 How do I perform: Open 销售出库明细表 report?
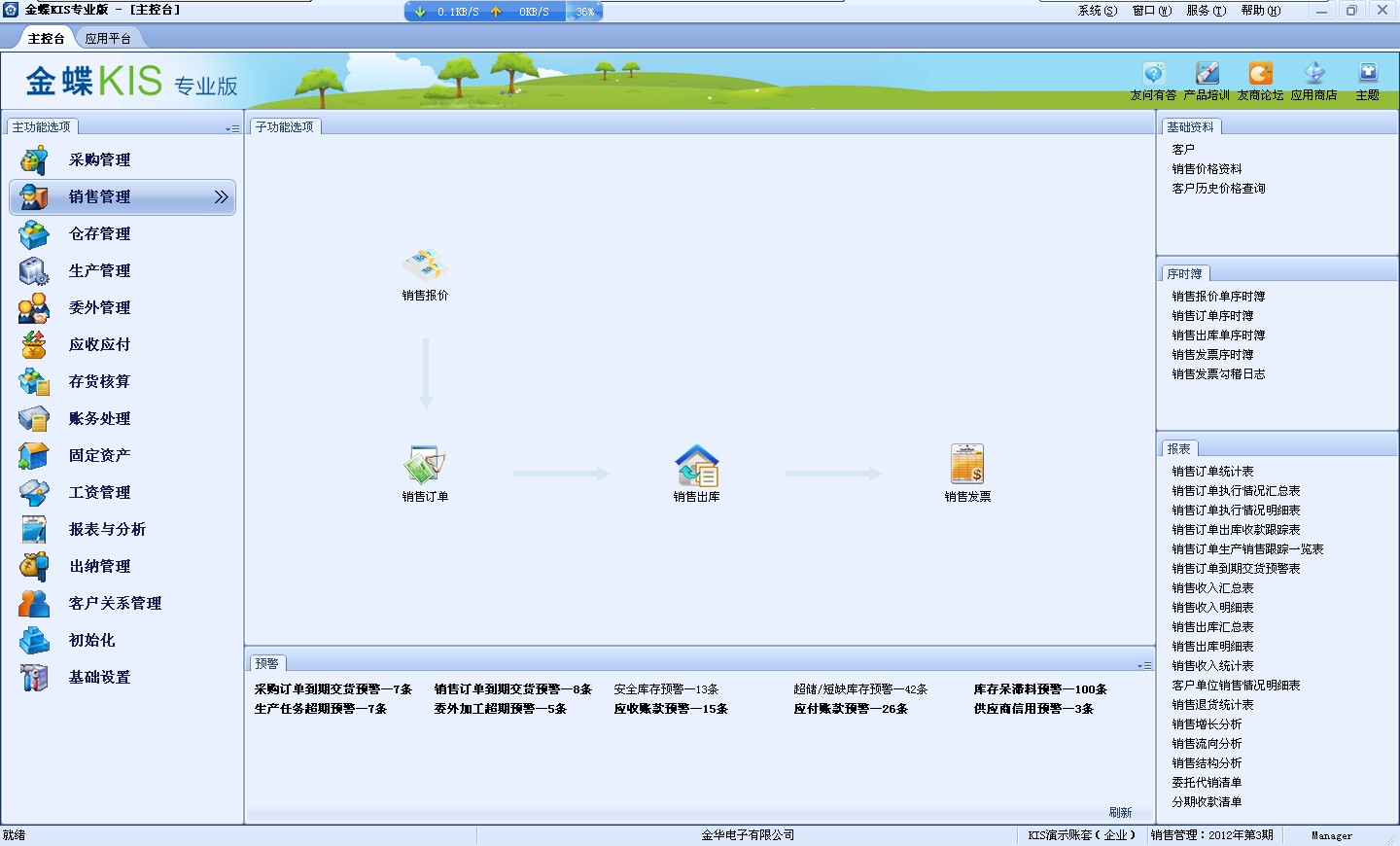pos(1212,647)
